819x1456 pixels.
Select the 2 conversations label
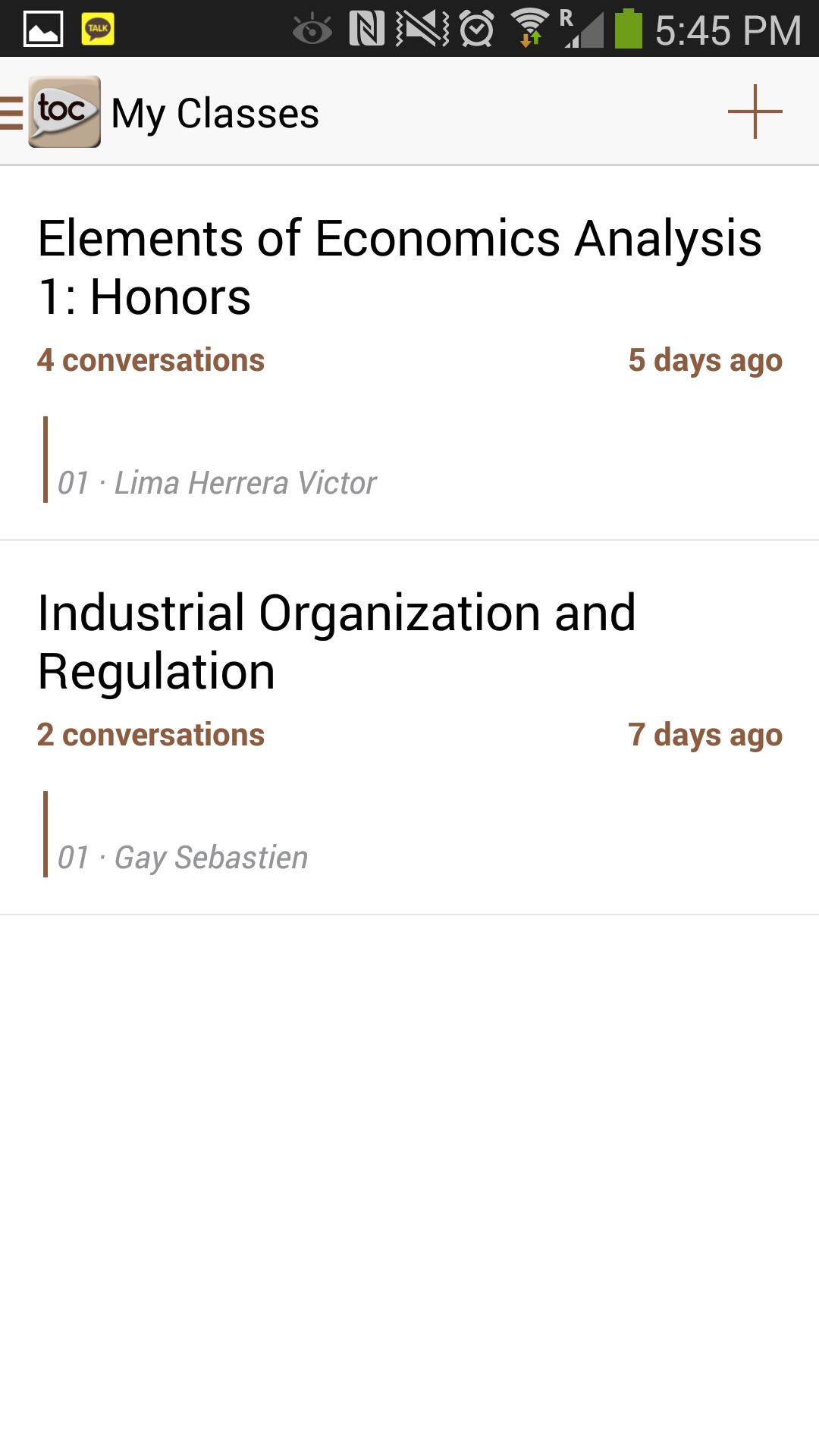[151, 735]
